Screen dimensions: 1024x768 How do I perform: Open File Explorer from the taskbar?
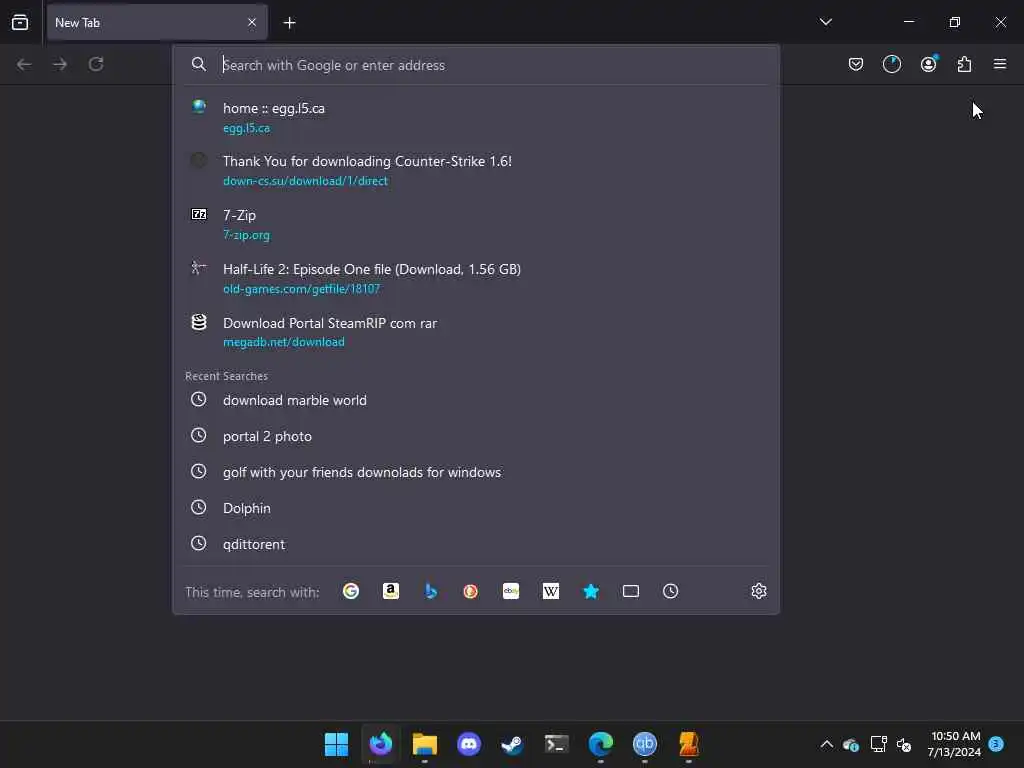click(x=424, y=744)
